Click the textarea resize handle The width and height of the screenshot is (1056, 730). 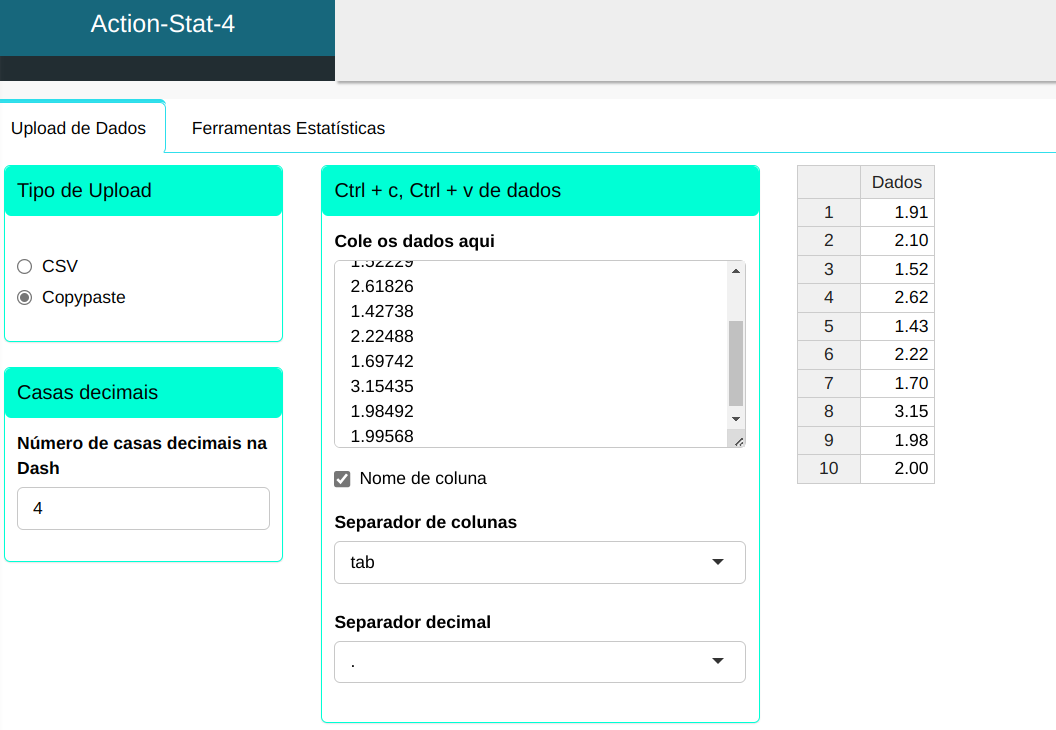738,440
